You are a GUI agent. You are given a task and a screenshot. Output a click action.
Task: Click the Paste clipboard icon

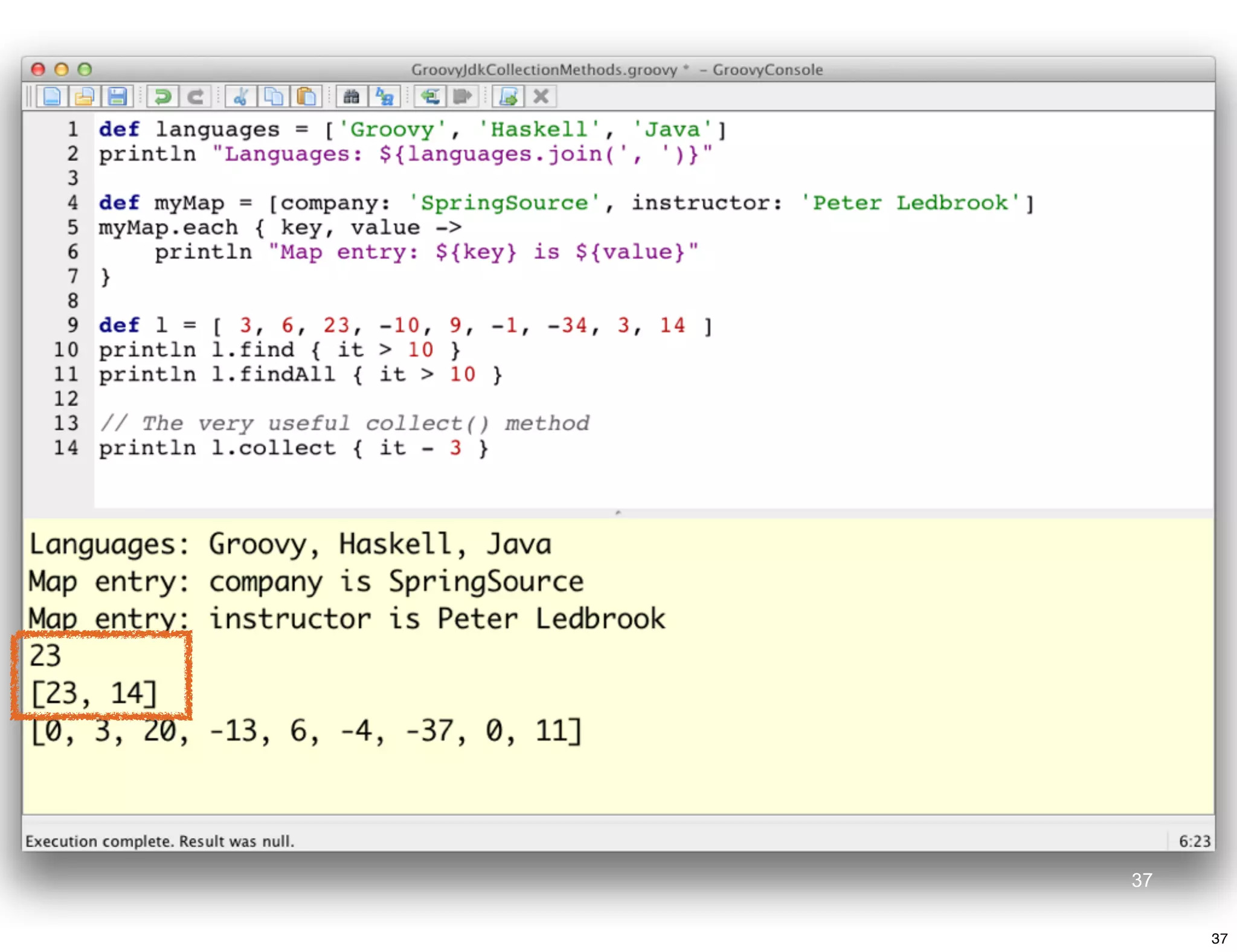pos(306,97)
